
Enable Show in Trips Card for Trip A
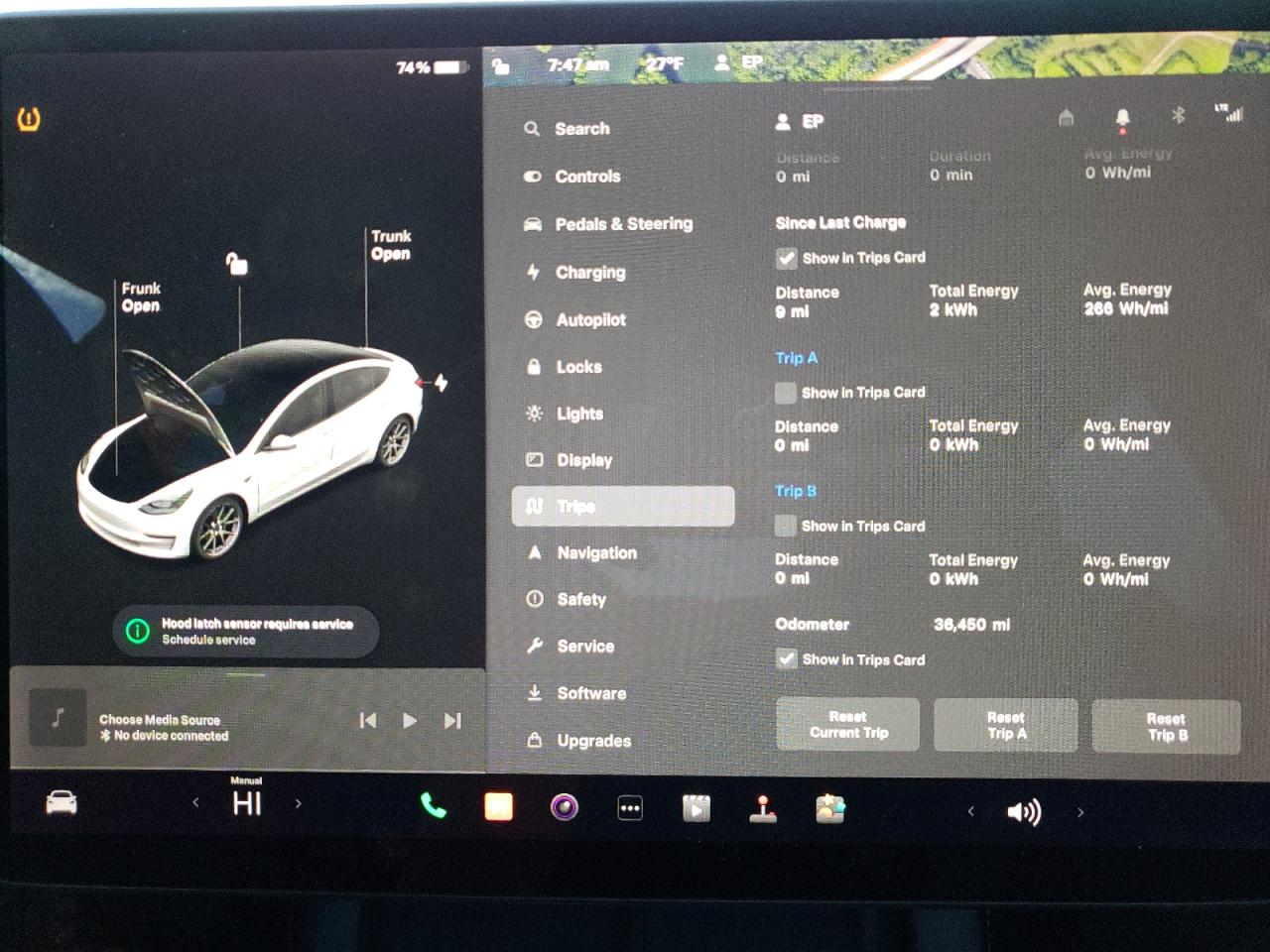click(x=785, y=393)
